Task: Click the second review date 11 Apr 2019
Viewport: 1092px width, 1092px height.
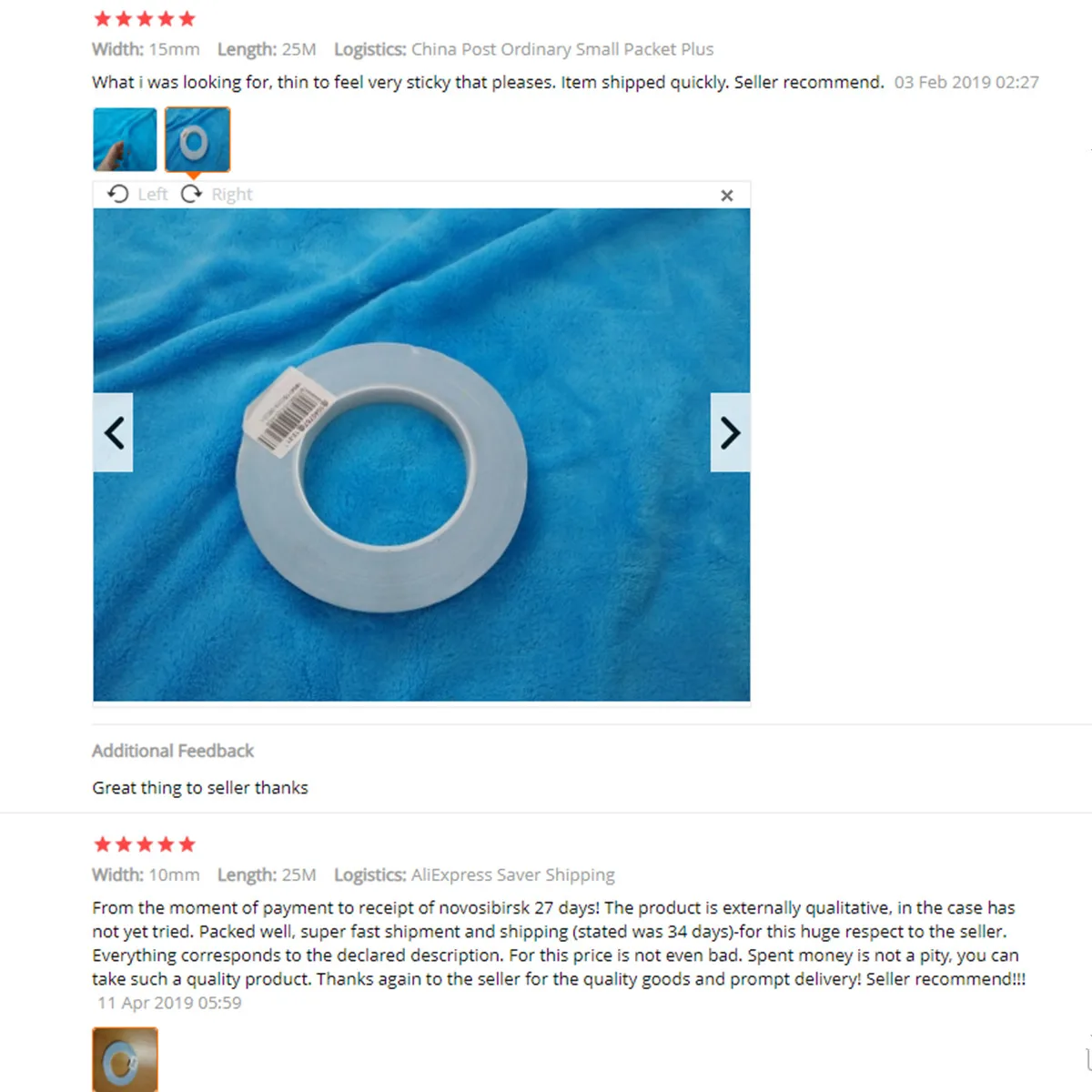Action: pyautogui.click(x=169, y=1003)
